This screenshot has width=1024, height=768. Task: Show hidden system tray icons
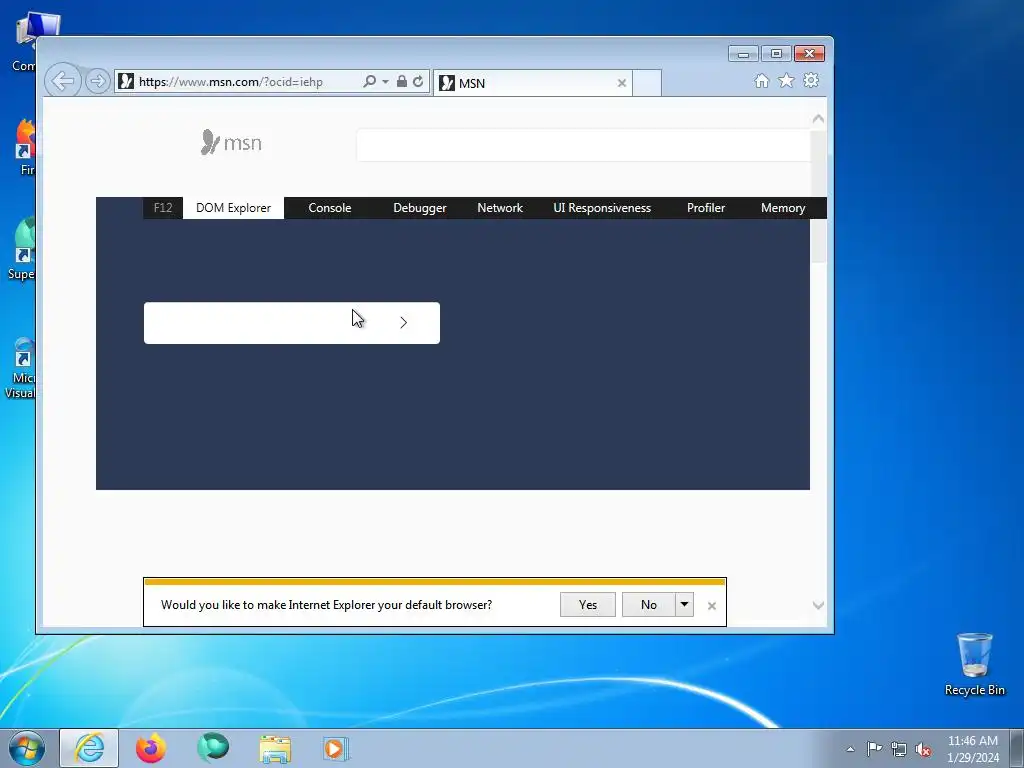[850, 749]
